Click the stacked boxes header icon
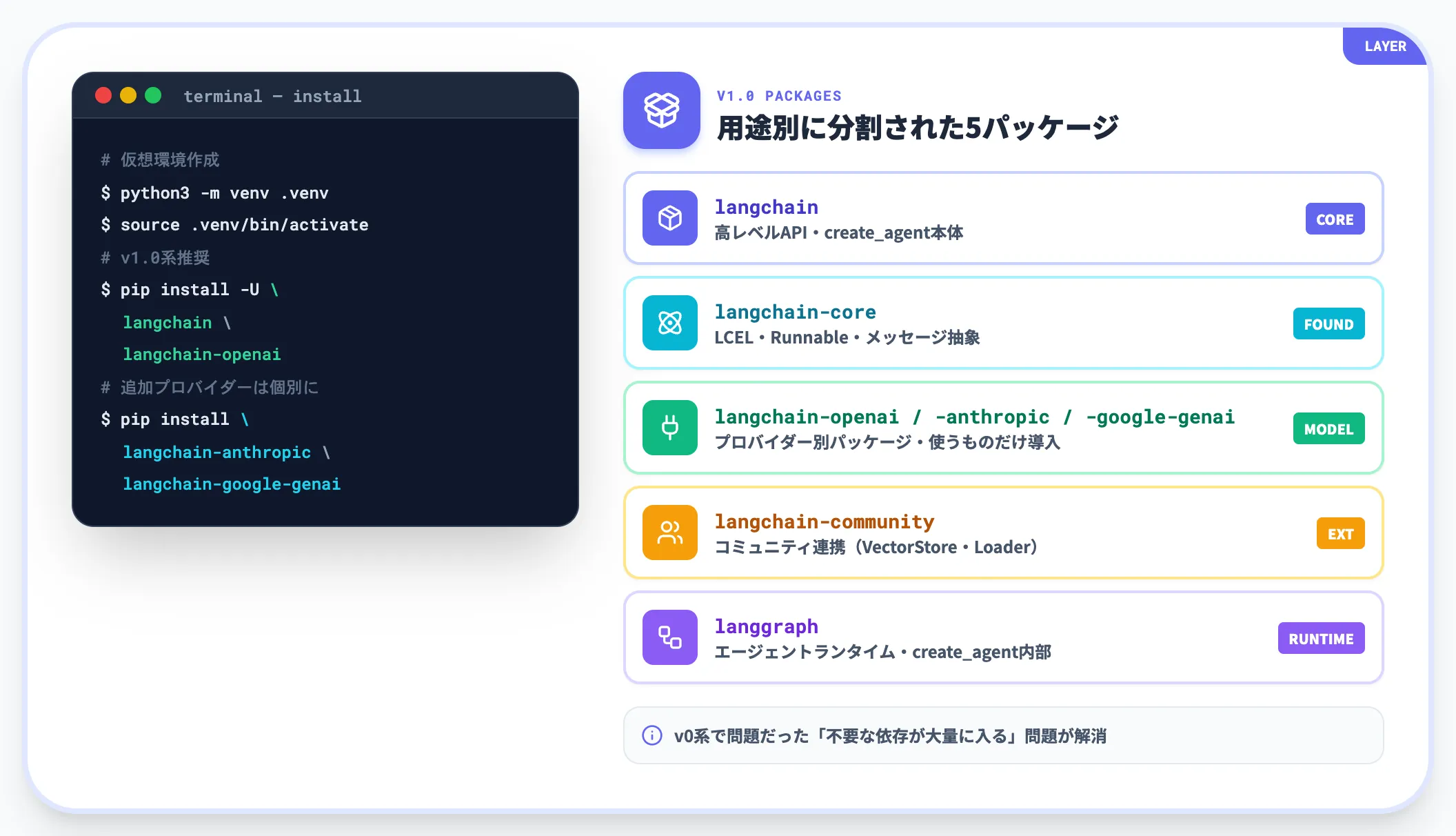 (661, 110)
